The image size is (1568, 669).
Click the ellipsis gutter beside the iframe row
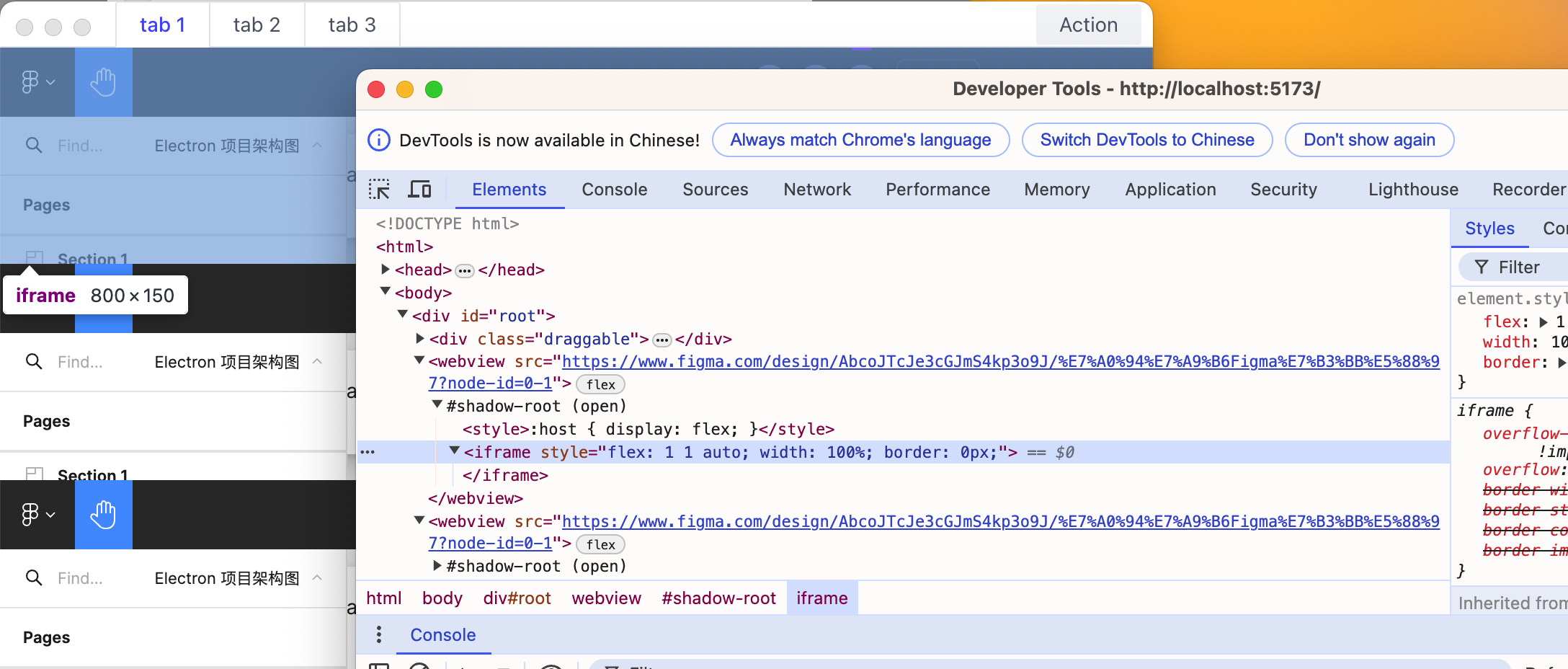[367, 452]
